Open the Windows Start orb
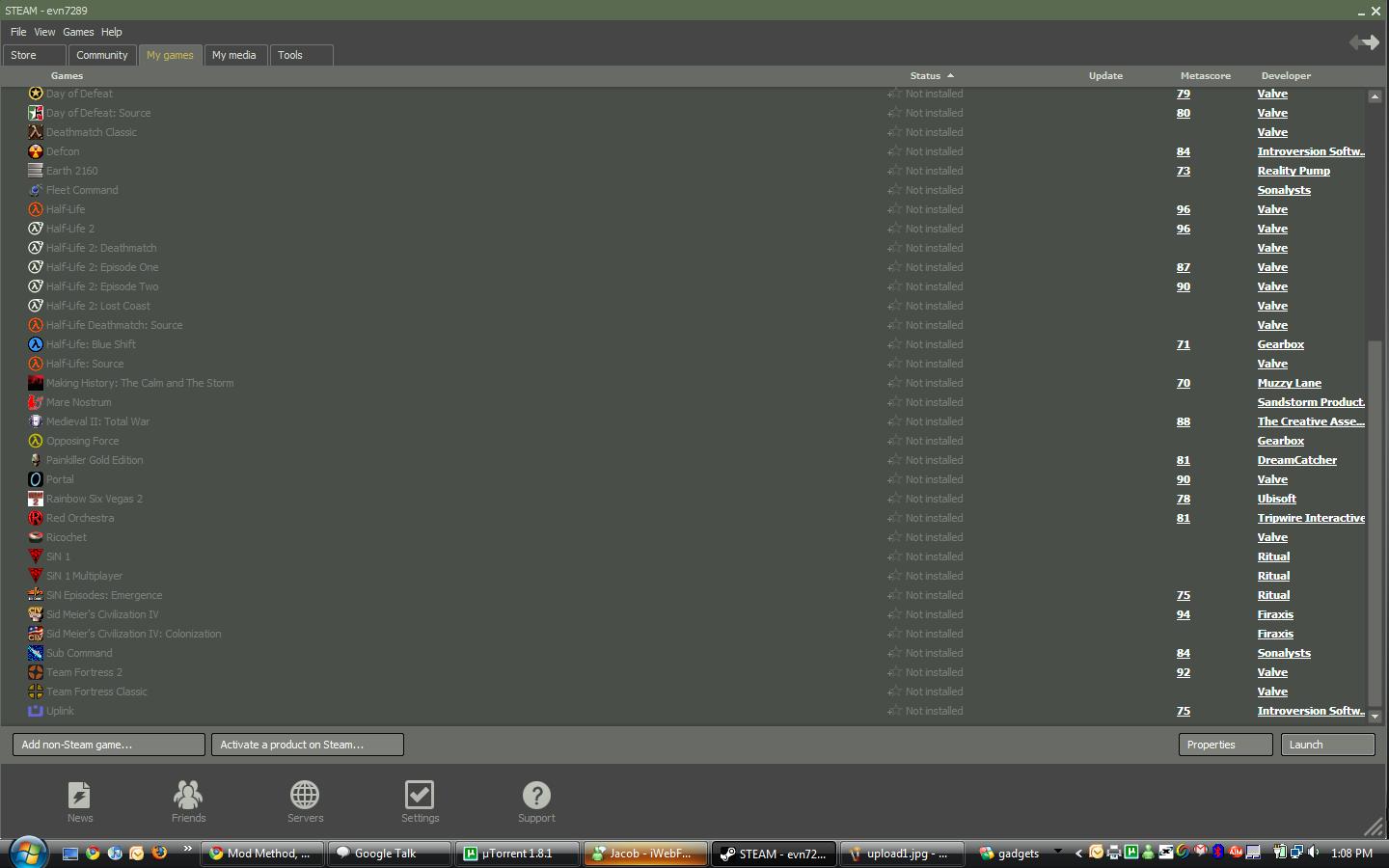This screenshot has width=1389, height=868. 28,853
